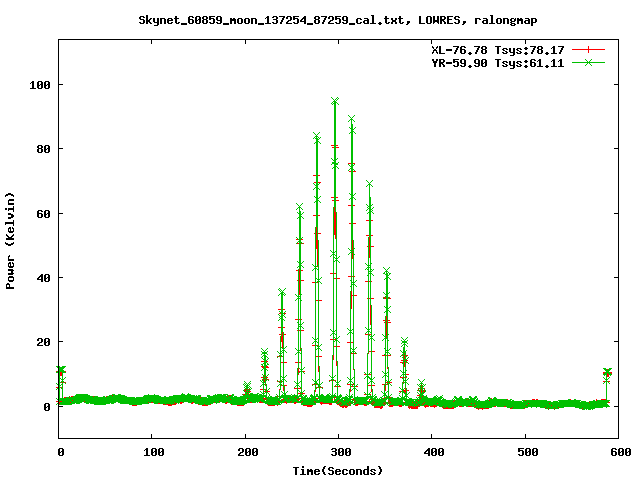
Task: Click the y-axis tick label 0
Action: [x=47, y=407]
